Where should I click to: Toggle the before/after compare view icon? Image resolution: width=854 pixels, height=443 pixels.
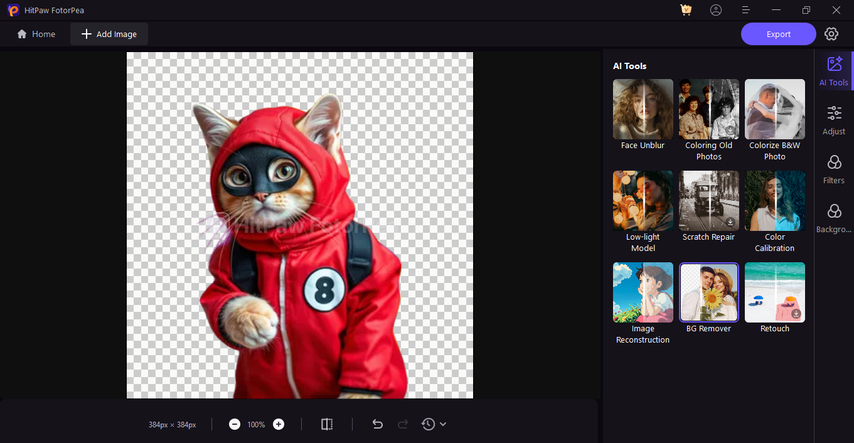[327, 424]
